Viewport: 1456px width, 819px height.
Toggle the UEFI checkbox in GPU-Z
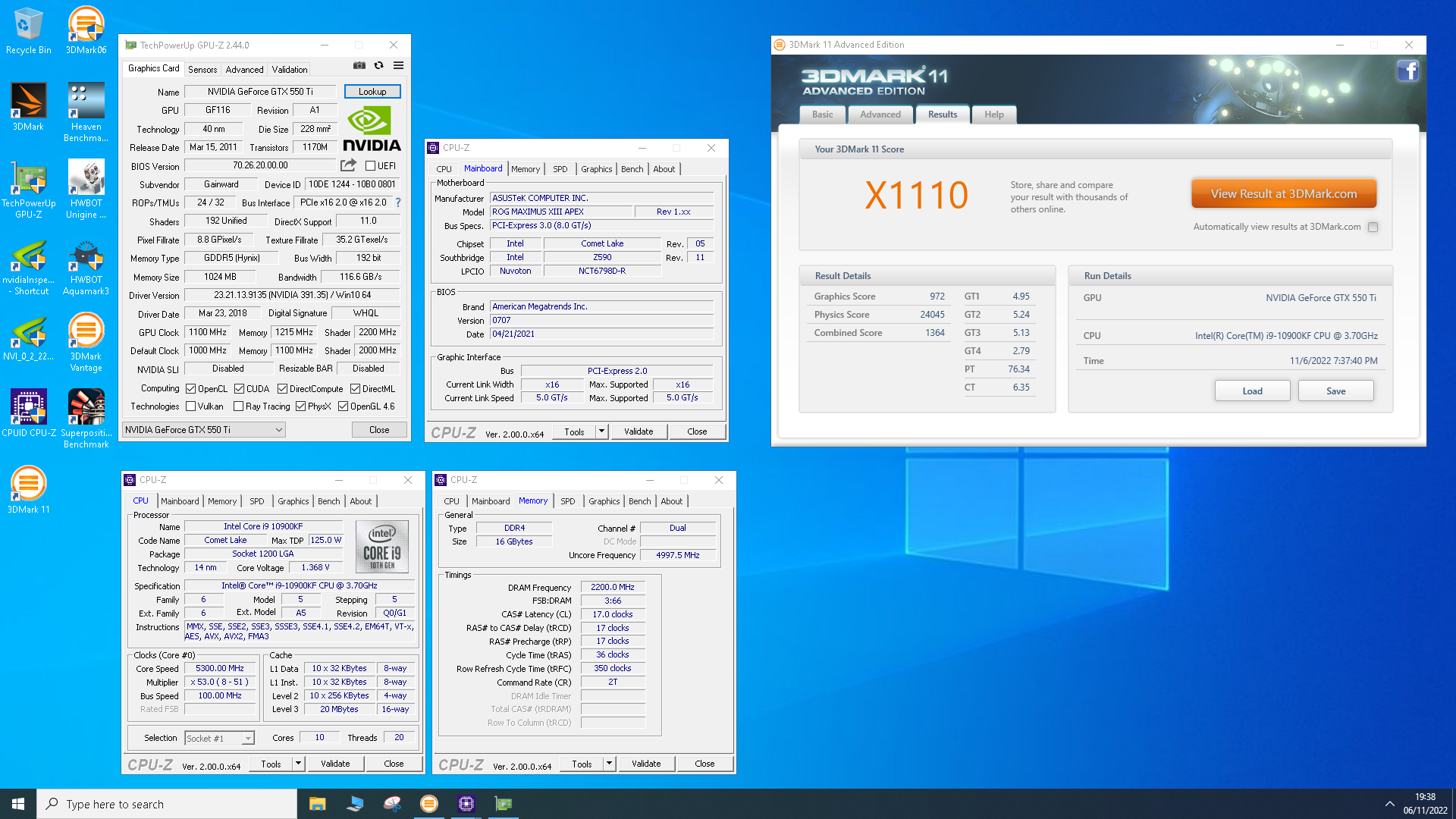(370, 166)
